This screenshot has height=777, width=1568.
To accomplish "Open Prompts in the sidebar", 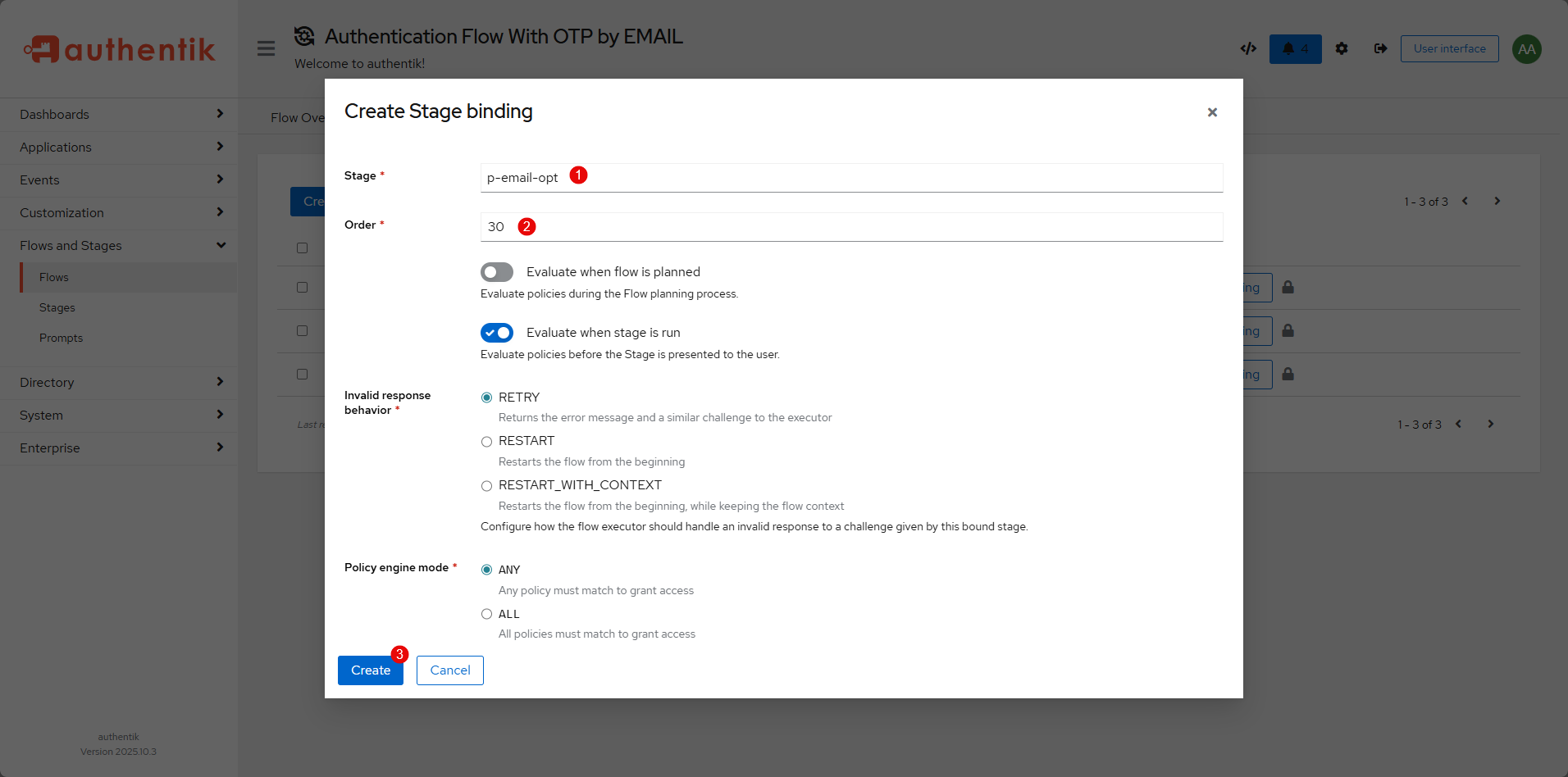I will pos(62,339).
